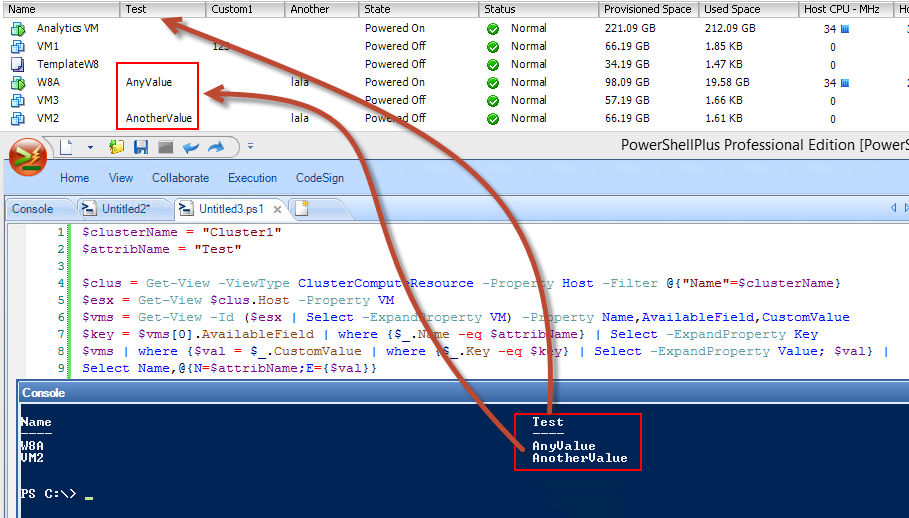Close the Untitled3.ps1 tab
909x518 pixels.
278,209
